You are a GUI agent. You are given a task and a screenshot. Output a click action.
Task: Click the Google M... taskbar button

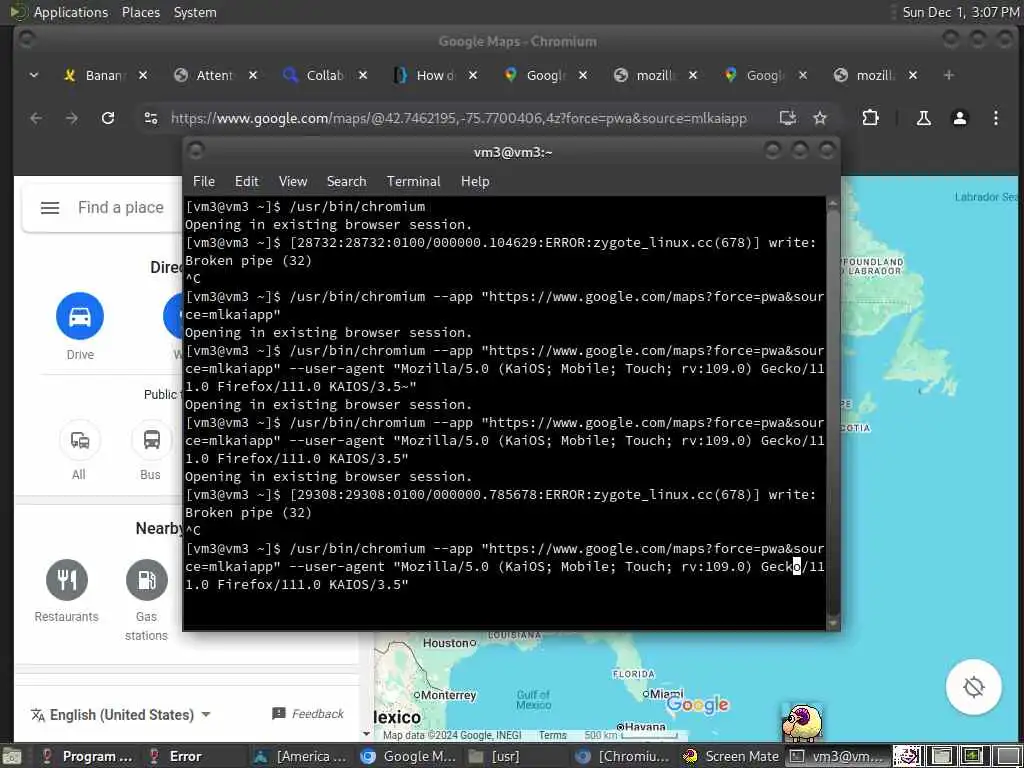pos(409,756)
